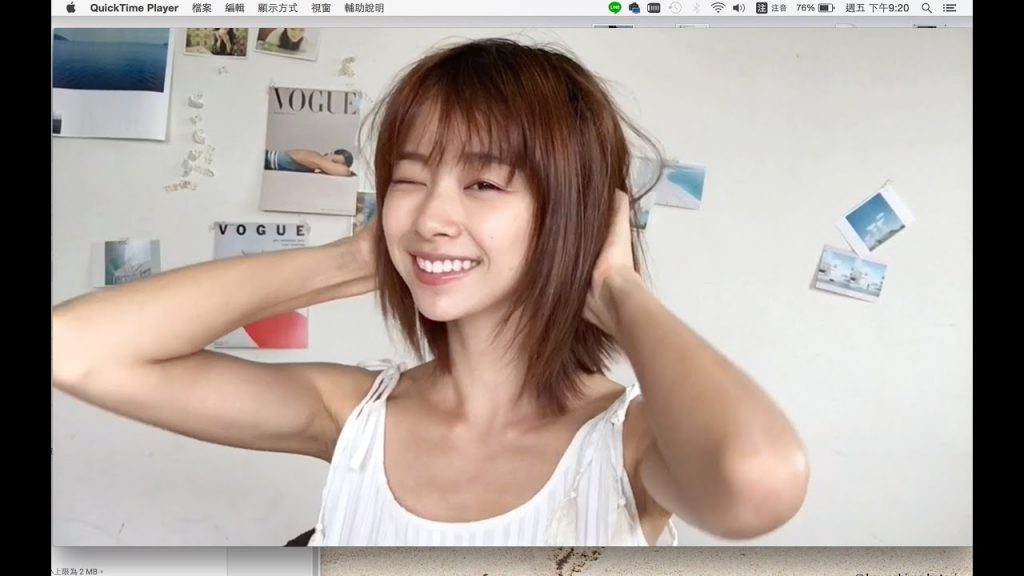Click the date and time 週五 下午9:20

pos(877,8)
